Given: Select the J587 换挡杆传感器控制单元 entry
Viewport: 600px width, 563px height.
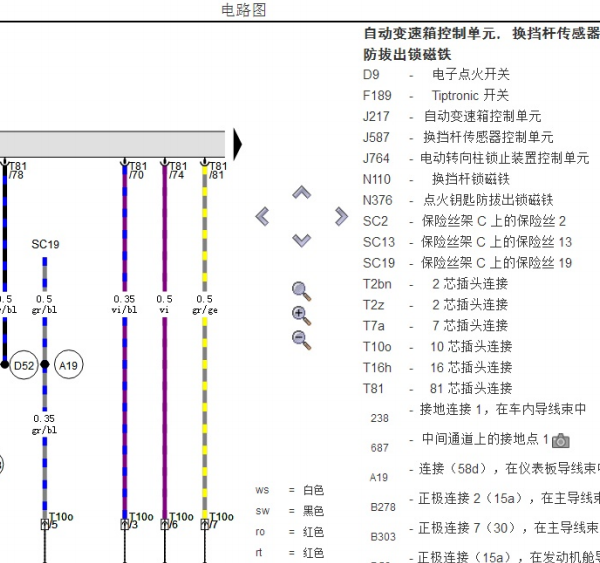Looking at the screenshot, I should tap(458, 137).
